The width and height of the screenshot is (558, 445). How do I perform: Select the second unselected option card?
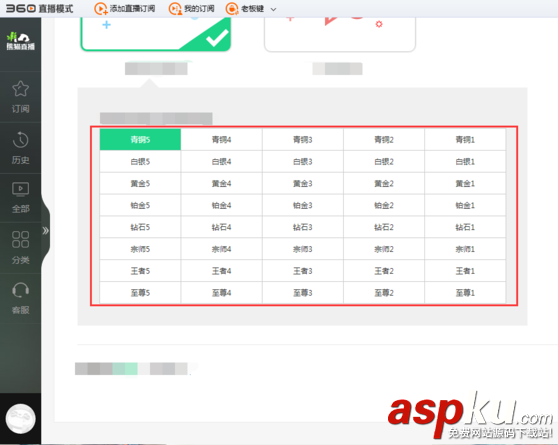click(x=340, y=34)
